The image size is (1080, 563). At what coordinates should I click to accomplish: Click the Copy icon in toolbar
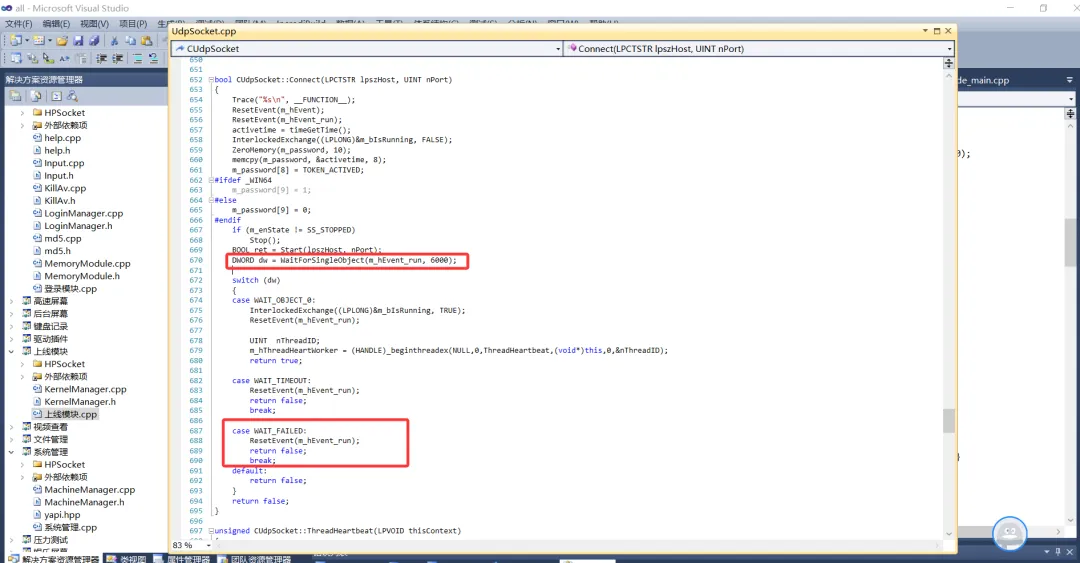click(130, 41)
